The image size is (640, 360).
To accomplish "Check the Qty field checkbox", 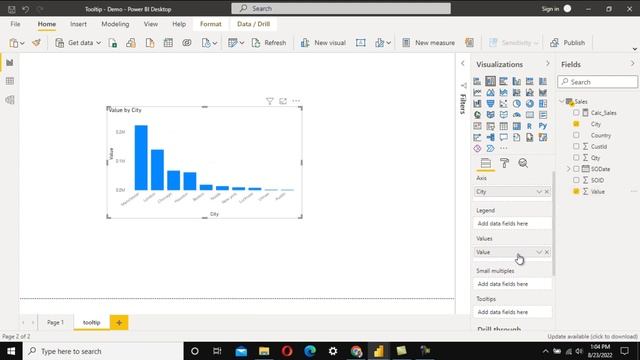I will (576, 158).
